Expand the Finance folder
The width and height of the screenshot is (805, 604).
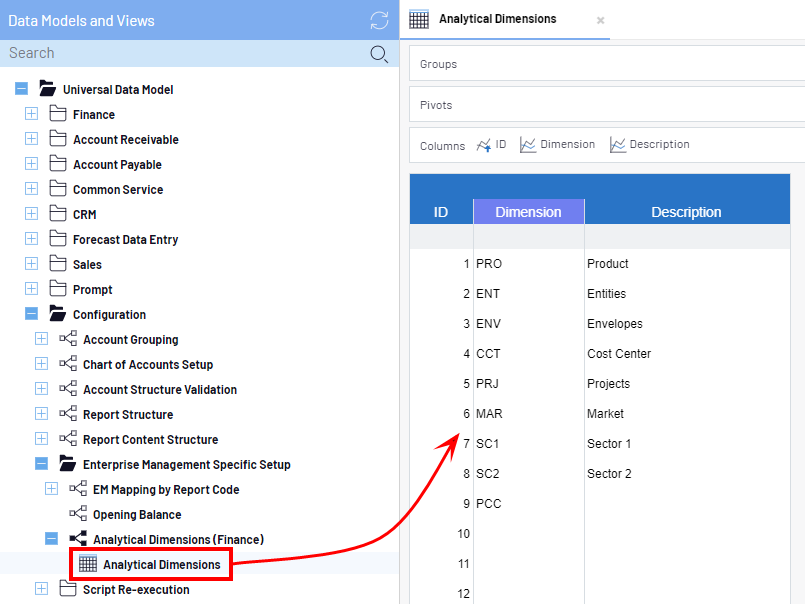[31, 115]
